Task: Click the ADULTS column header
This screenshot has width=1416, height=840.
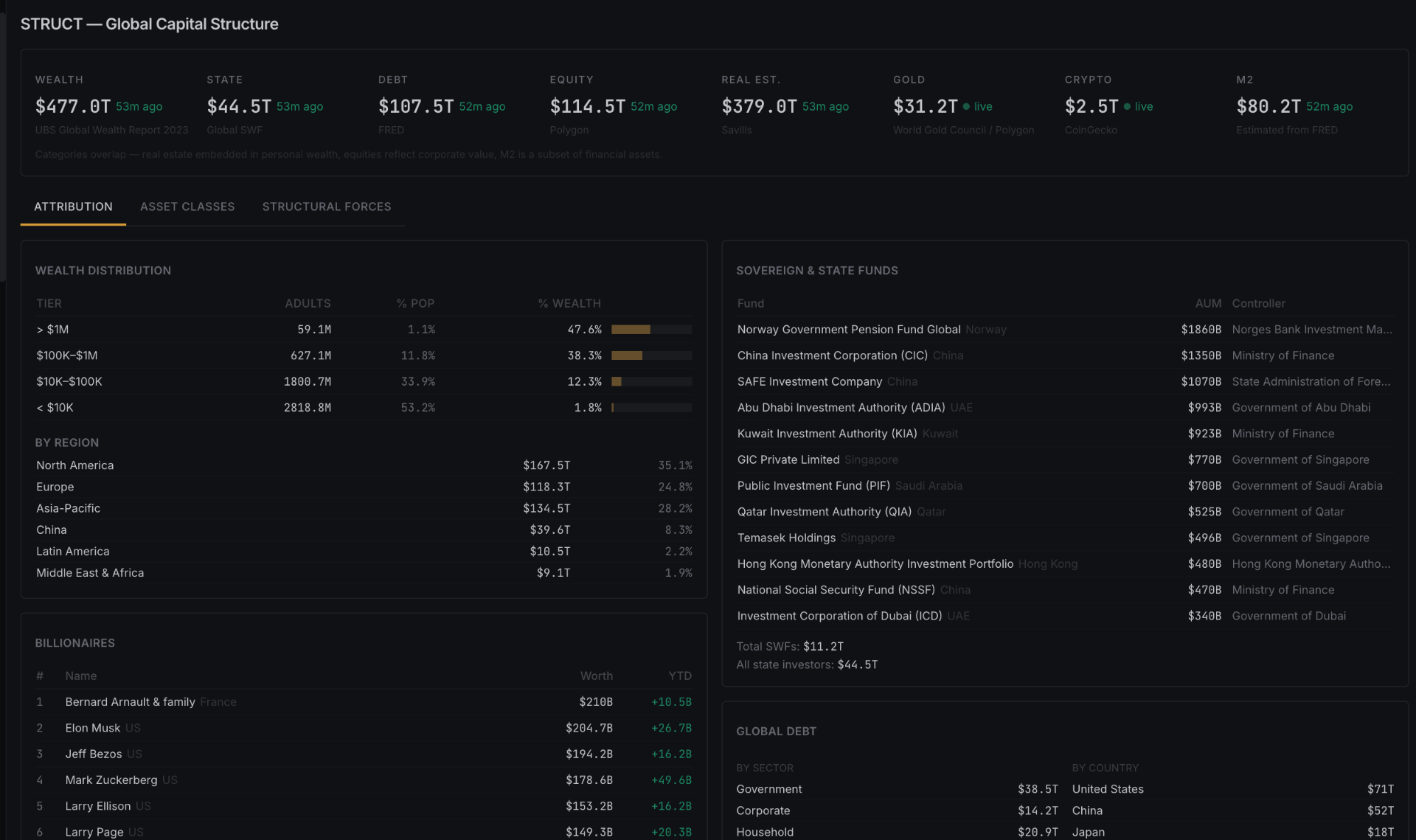Action: point(308,303)
